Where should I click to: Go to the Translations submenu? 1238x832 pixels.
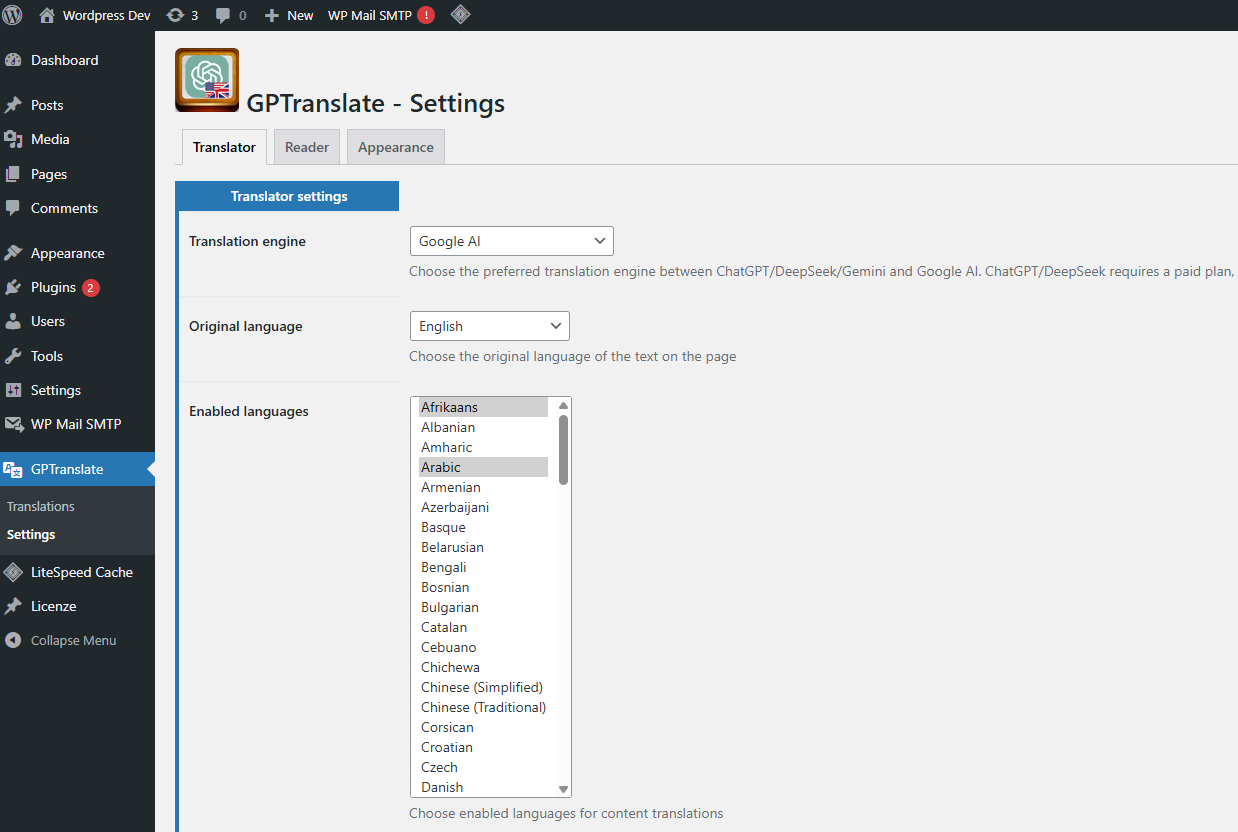point(41,506)
